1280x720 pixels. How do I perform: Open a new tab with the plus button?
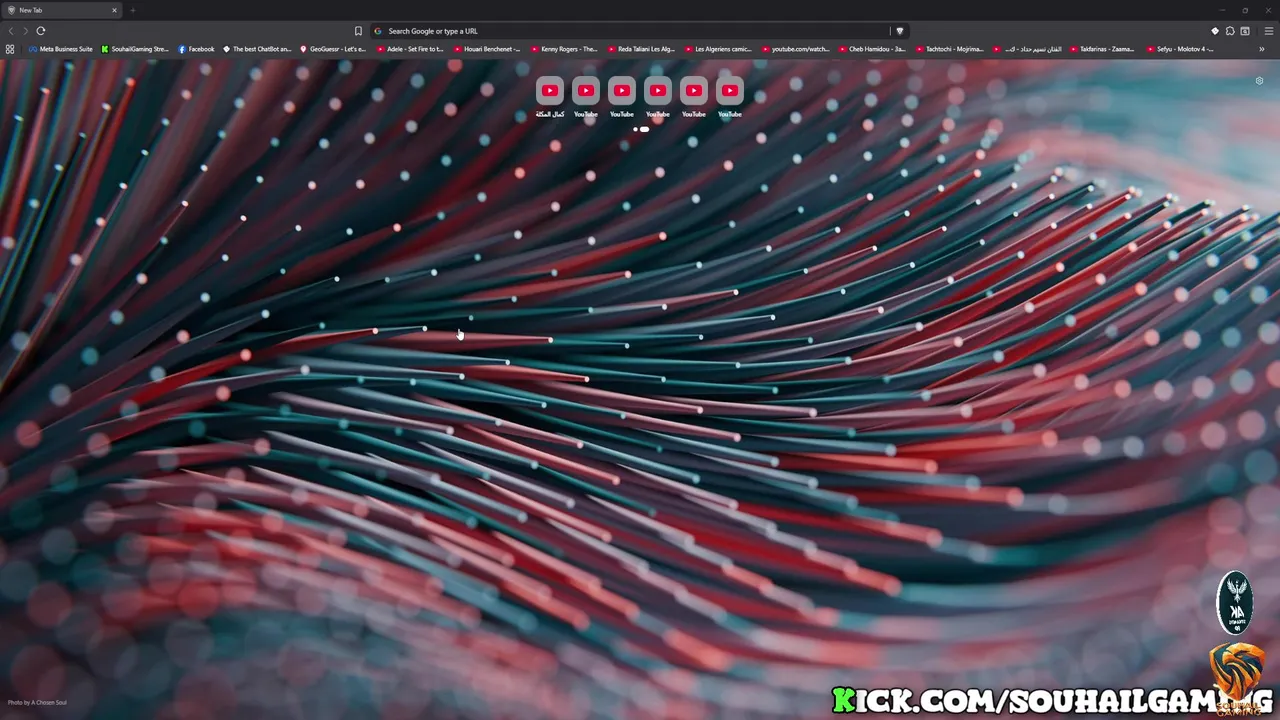click(132, 10)
